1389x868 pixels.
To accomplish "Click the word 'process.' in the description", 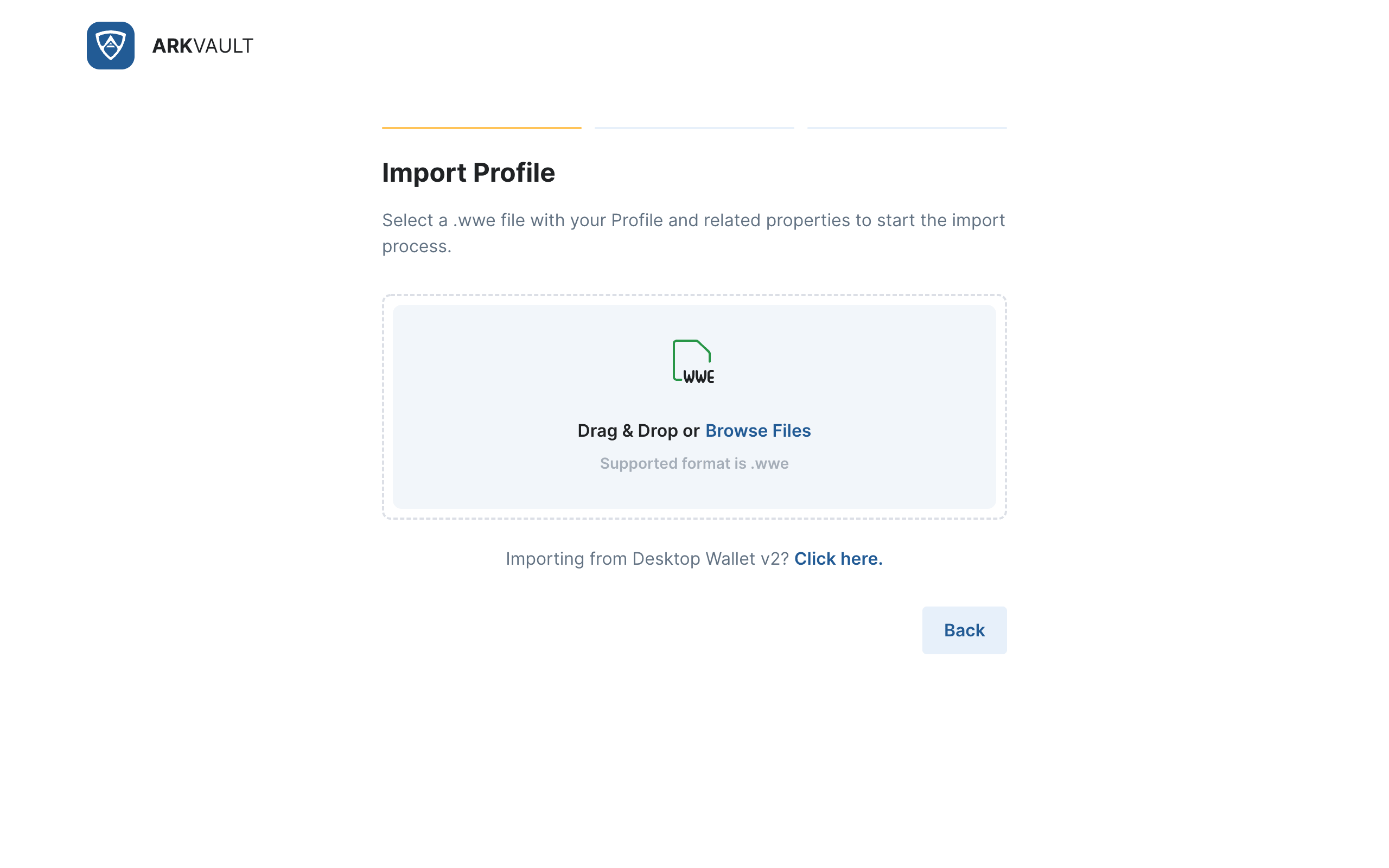I will pos(417,247).
